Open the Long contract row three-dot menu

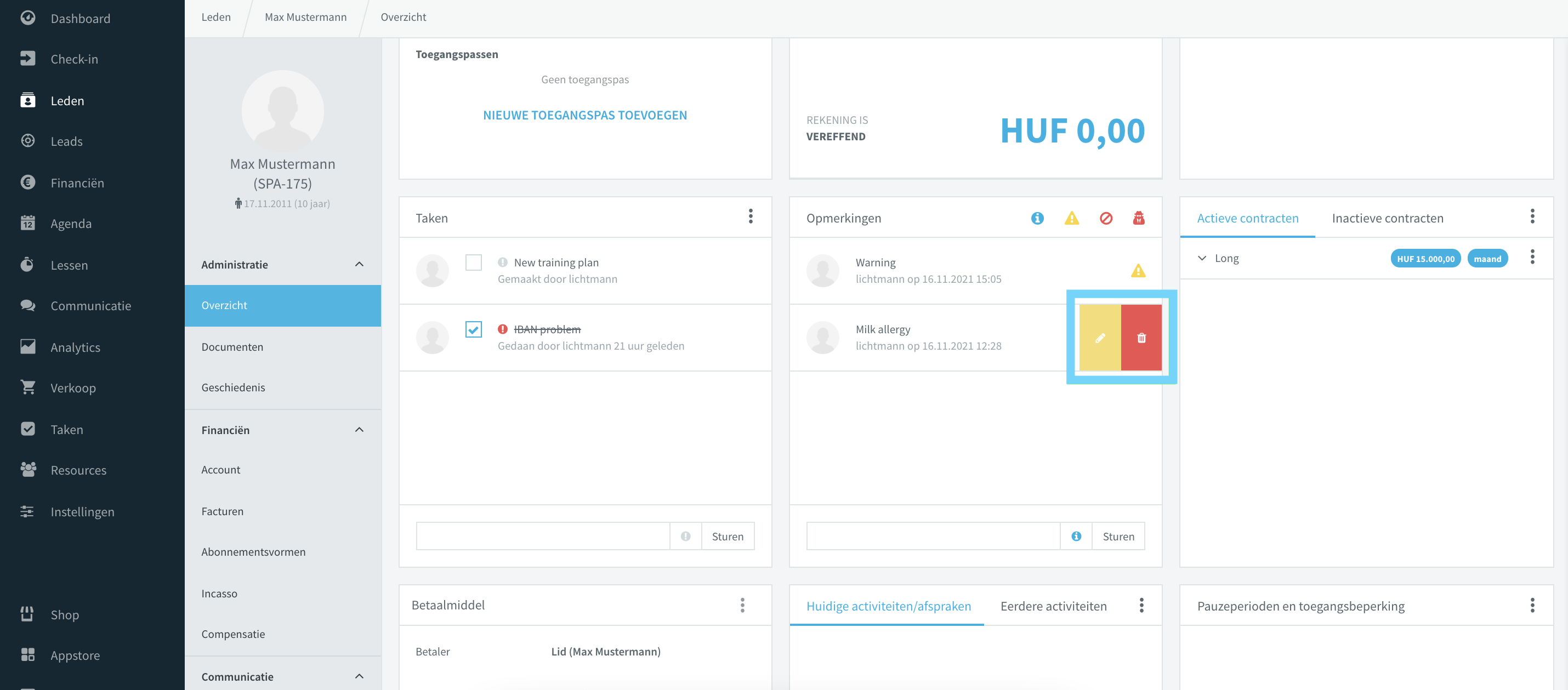tap(1532, 257)
